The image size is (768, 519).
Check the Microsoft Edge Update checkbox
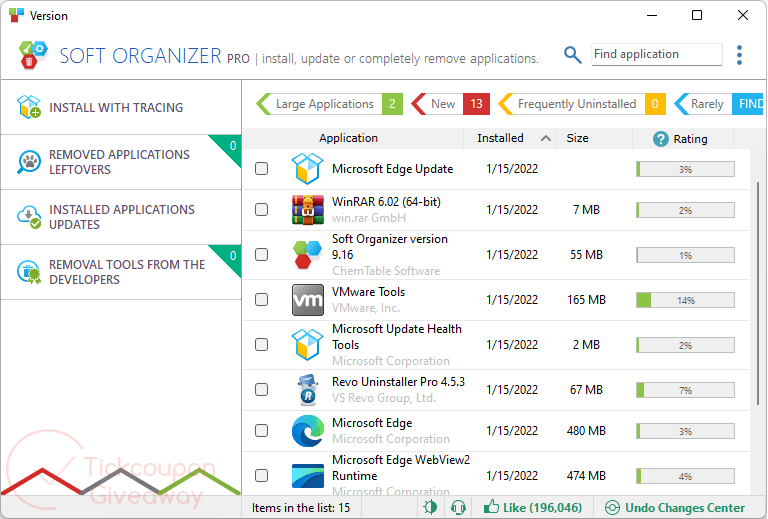point(262,168)
